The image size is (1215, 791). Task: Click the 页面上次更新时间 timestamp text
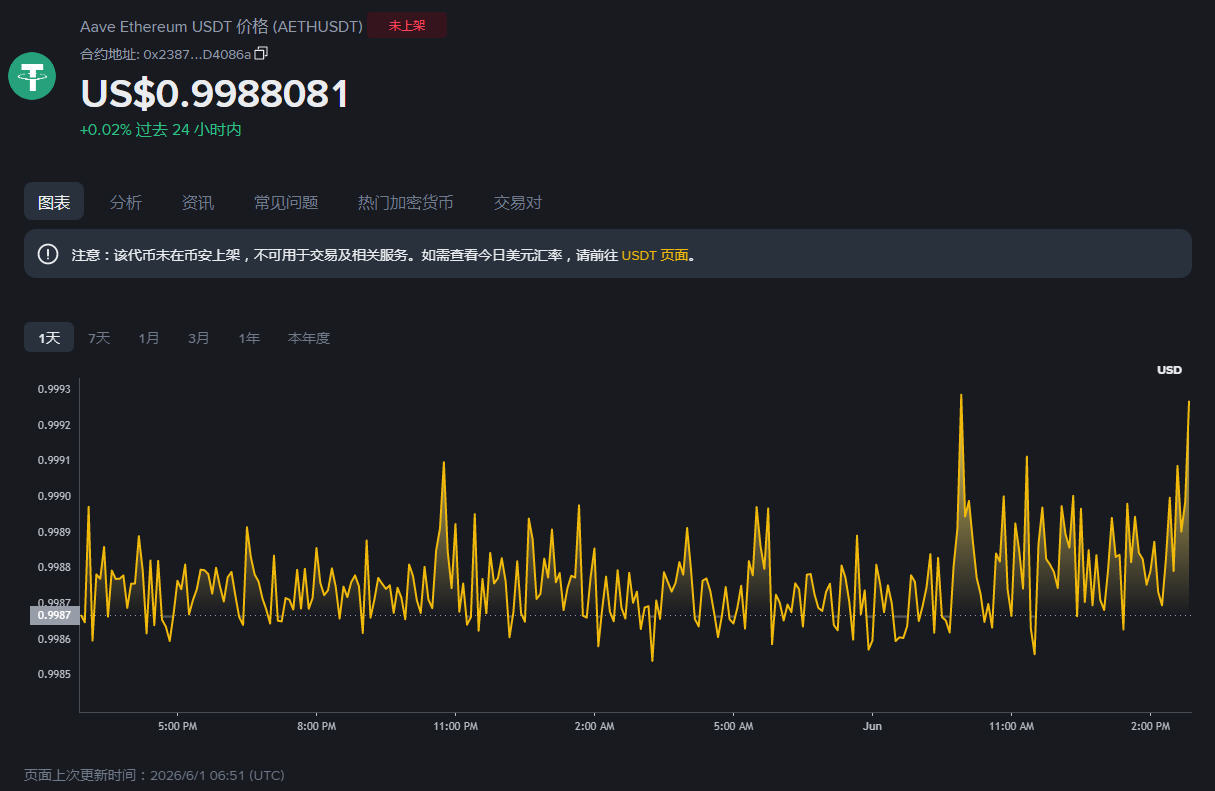click(155, 775)
